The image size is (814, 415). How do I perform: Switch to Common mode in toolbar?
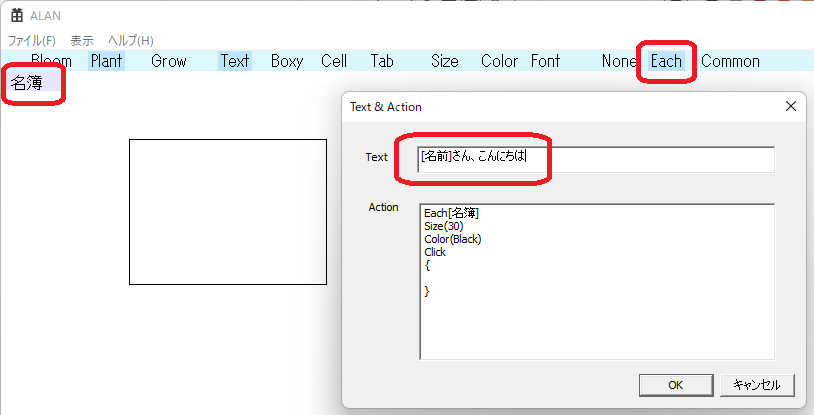730,61
